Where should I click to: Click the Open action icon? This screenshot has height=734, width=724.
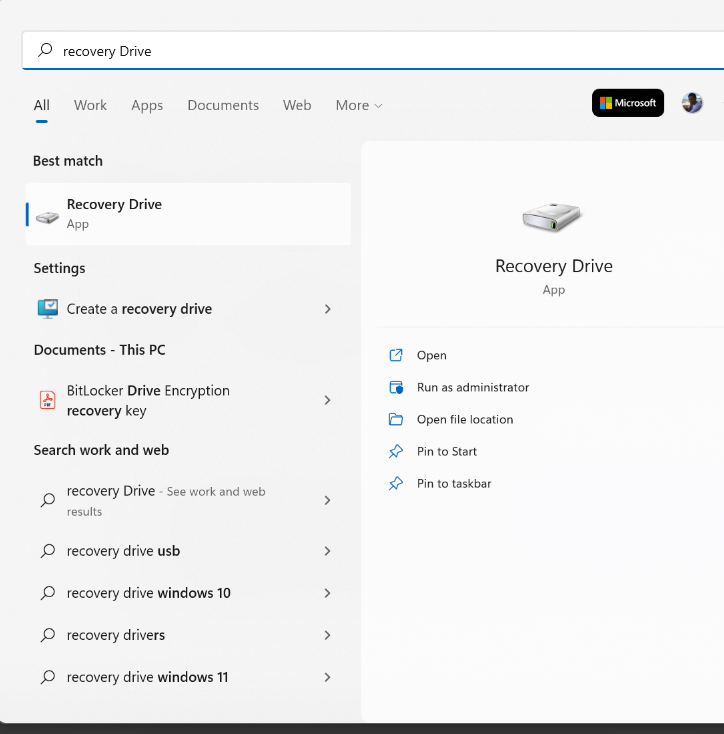click(x=396, y=355)
